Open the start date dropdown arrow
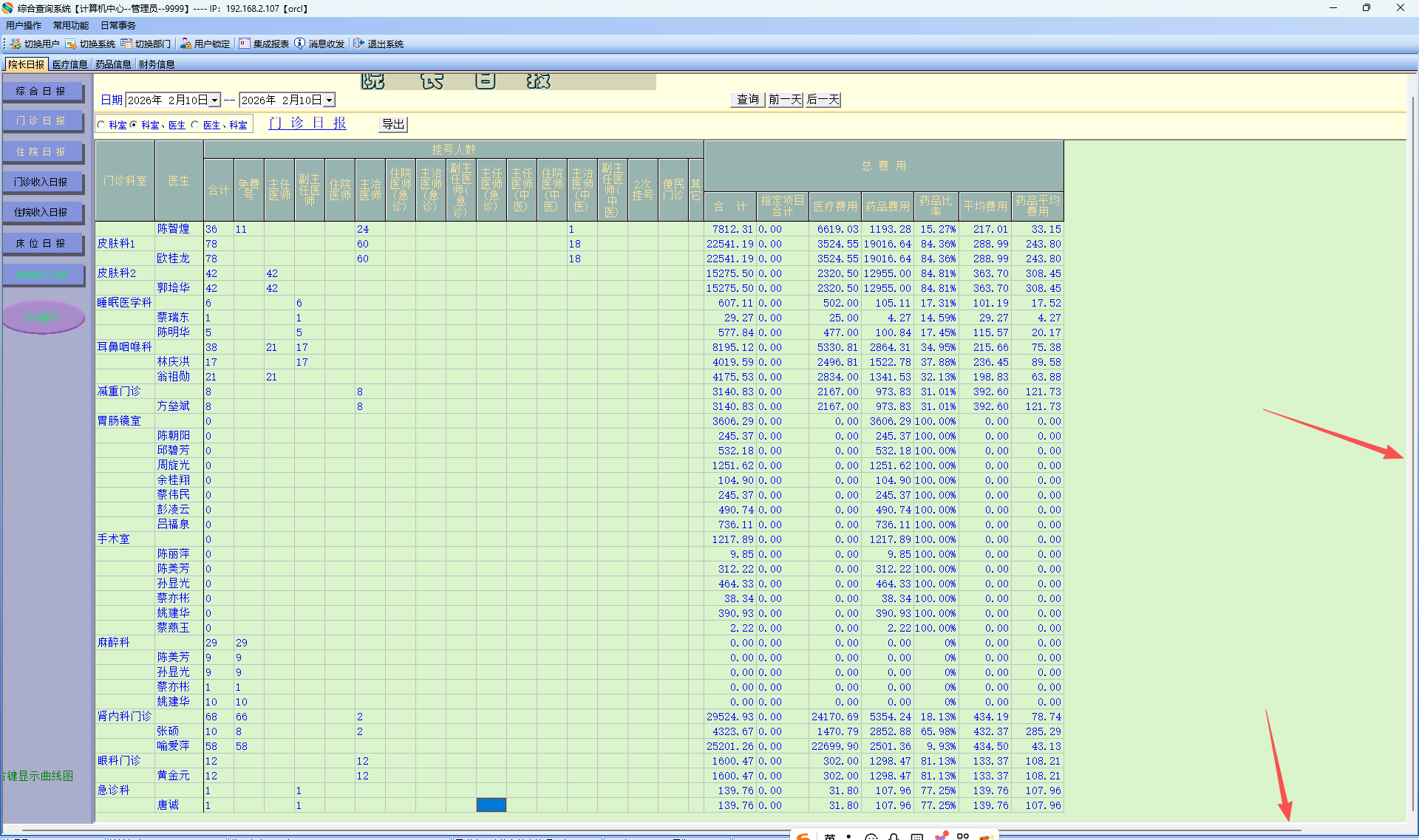Viewport: 1419px width, 840px height. tap(214, 100)
